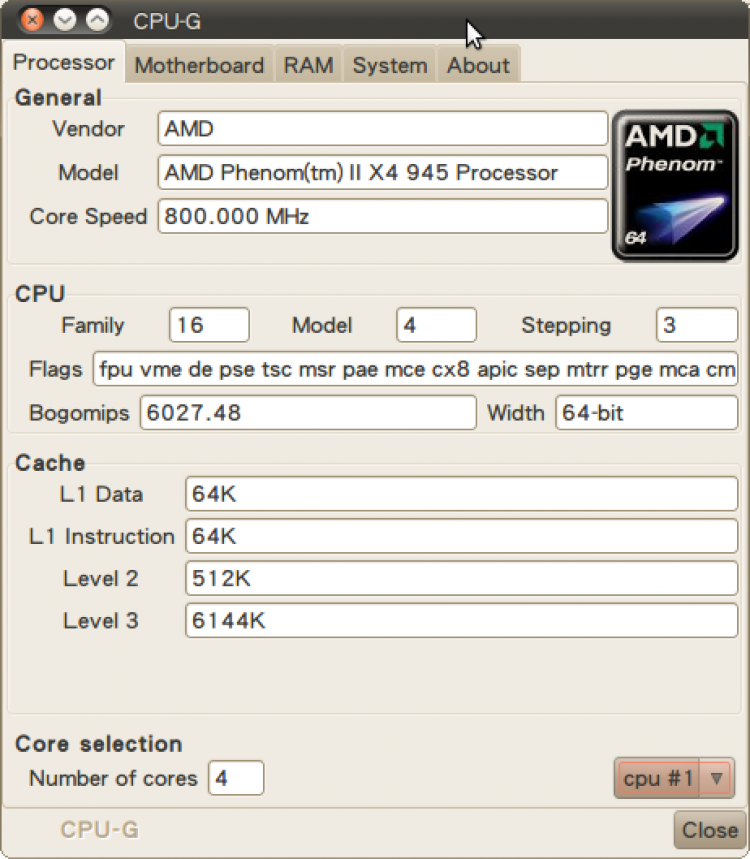
Task: Click the CPU-G window title text
Action: tap(167, 21)
